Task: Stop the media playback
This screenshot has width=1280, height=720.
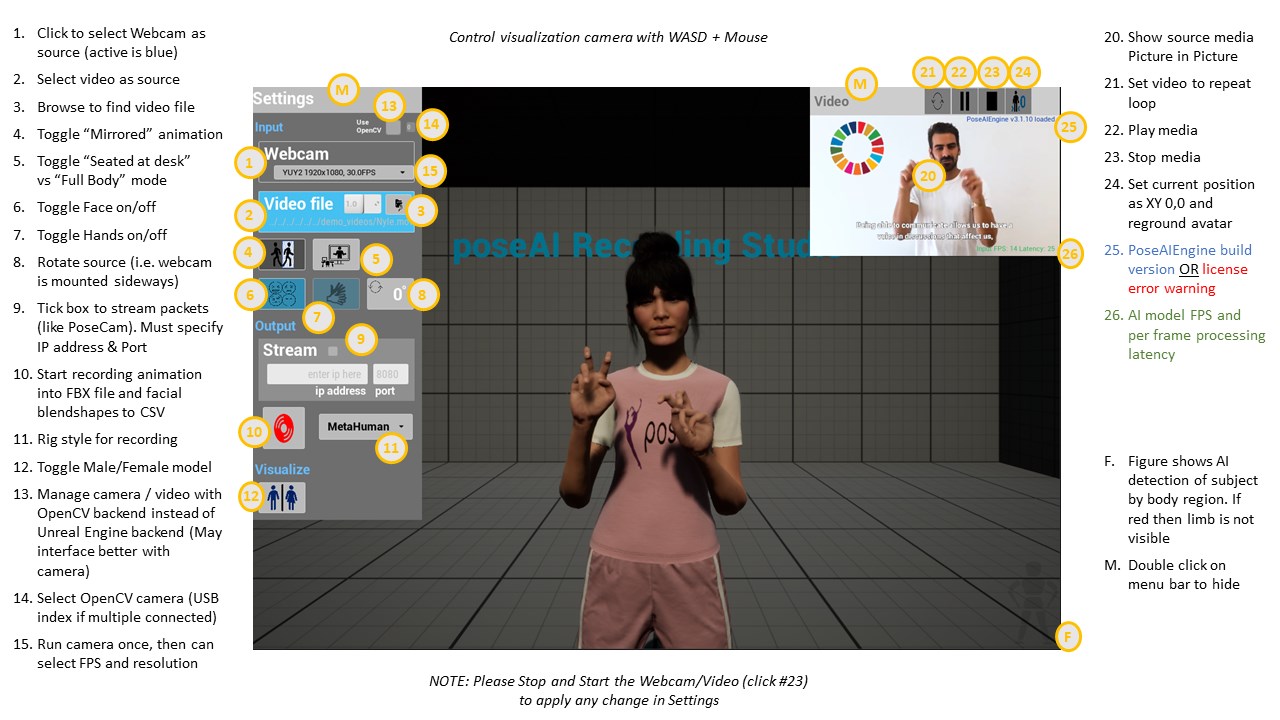Action: point(992,101)
